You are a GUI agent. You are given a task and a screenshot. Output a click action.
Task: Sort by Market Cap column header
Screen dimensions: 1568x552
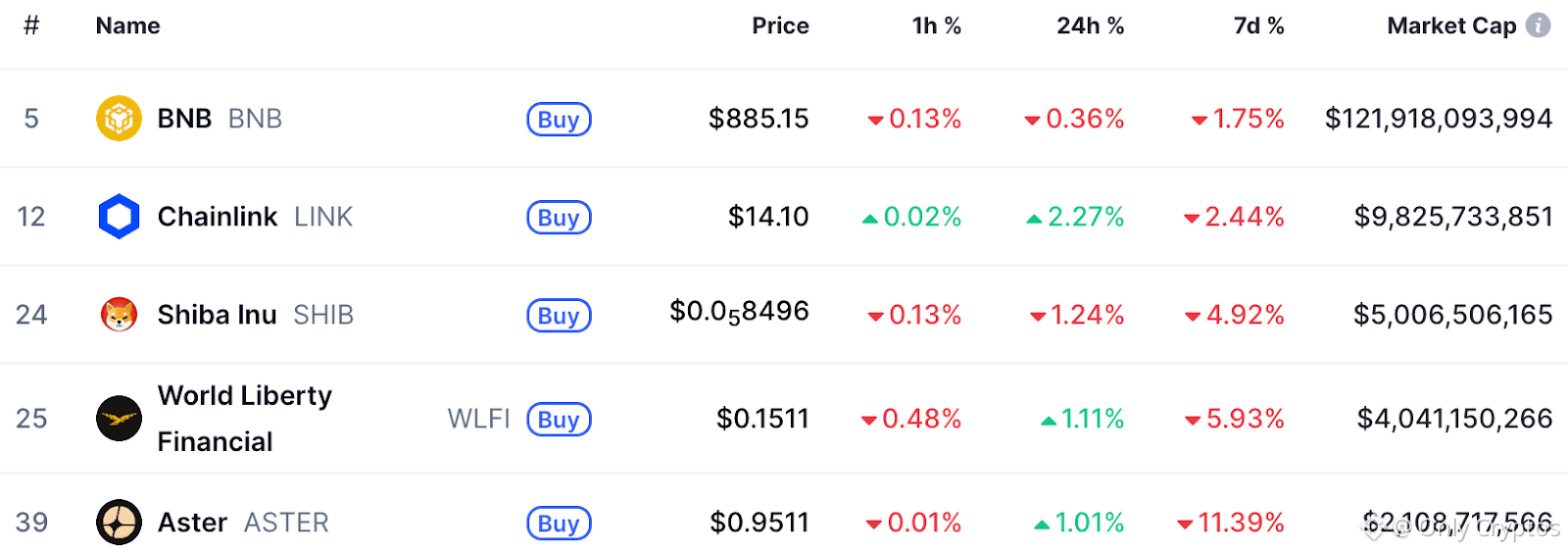coord(1450,25)
